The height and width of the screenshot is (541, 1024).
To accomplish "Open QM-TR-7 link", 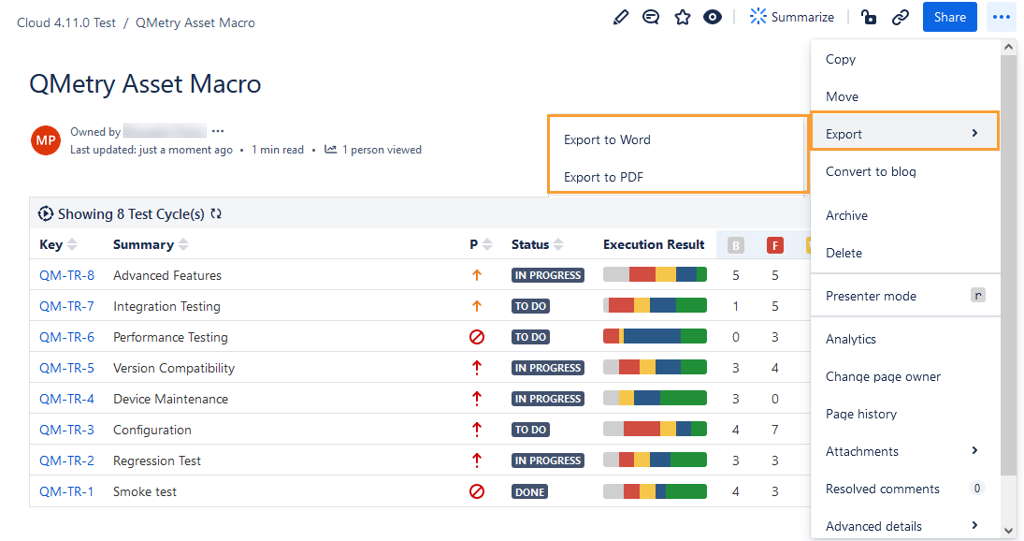I will coord(67,306).
